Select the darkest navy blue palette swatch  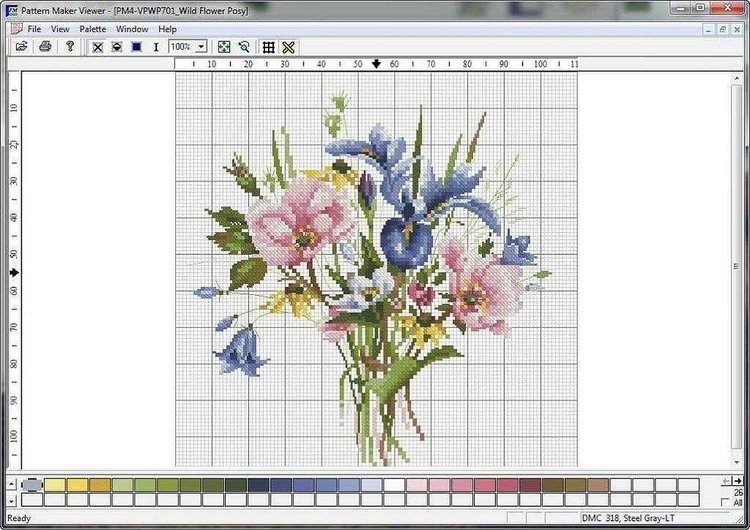click(x=258, y=485)
